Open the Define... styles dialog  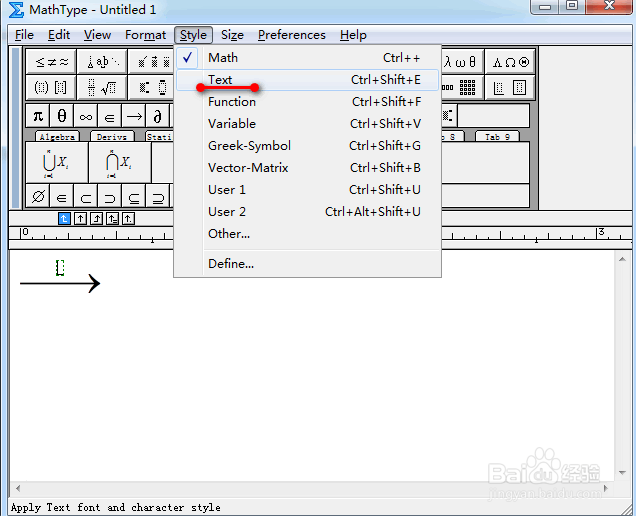[307, 264]
